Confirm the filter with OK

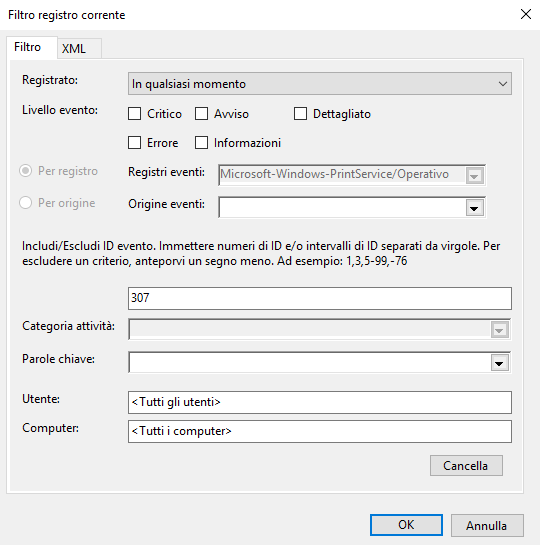tap(406, 525)
